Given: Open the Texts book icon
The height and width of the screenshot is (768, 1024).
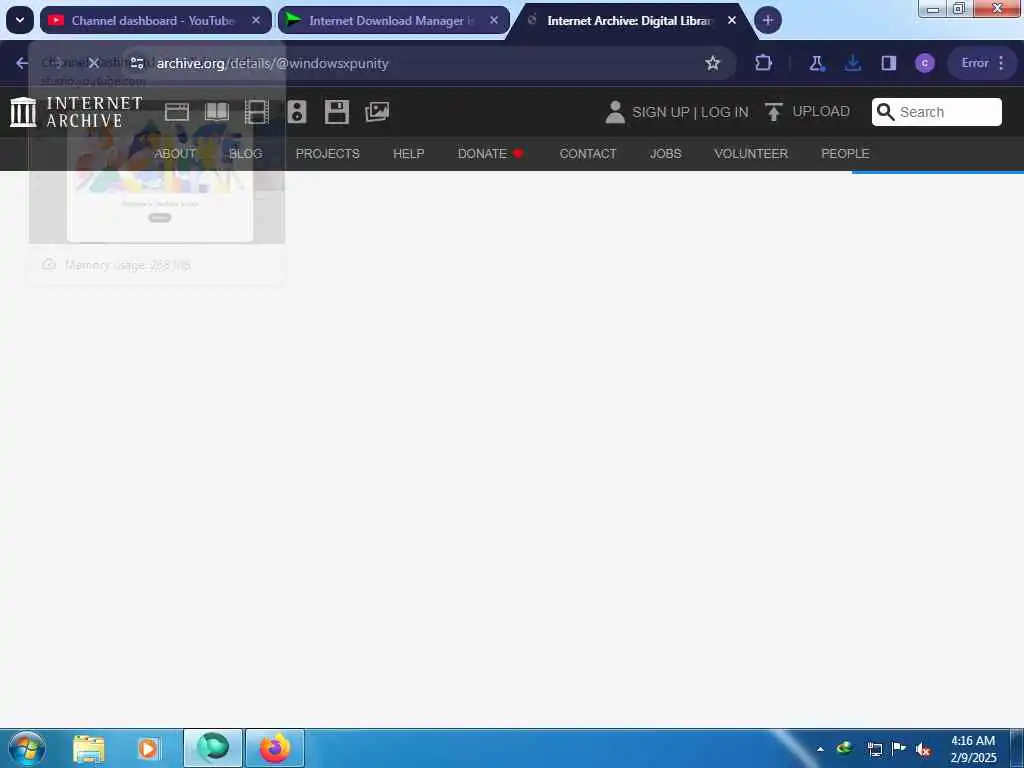Looking at the screenshot, I should click(x=217, y=112).
